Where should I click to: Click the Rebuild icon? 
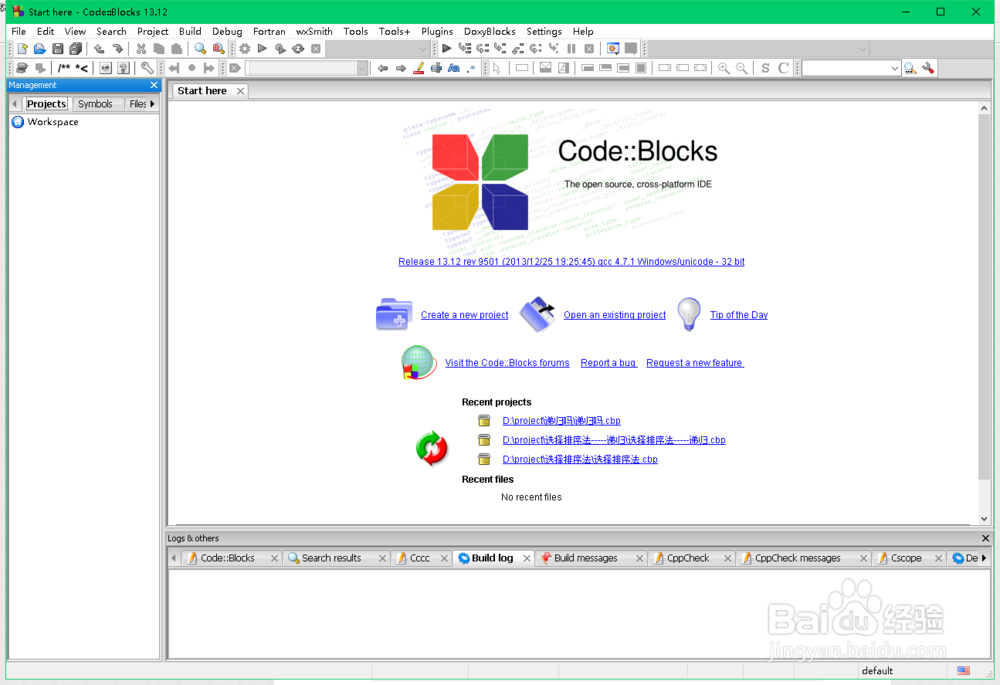(x=298, y=48)
